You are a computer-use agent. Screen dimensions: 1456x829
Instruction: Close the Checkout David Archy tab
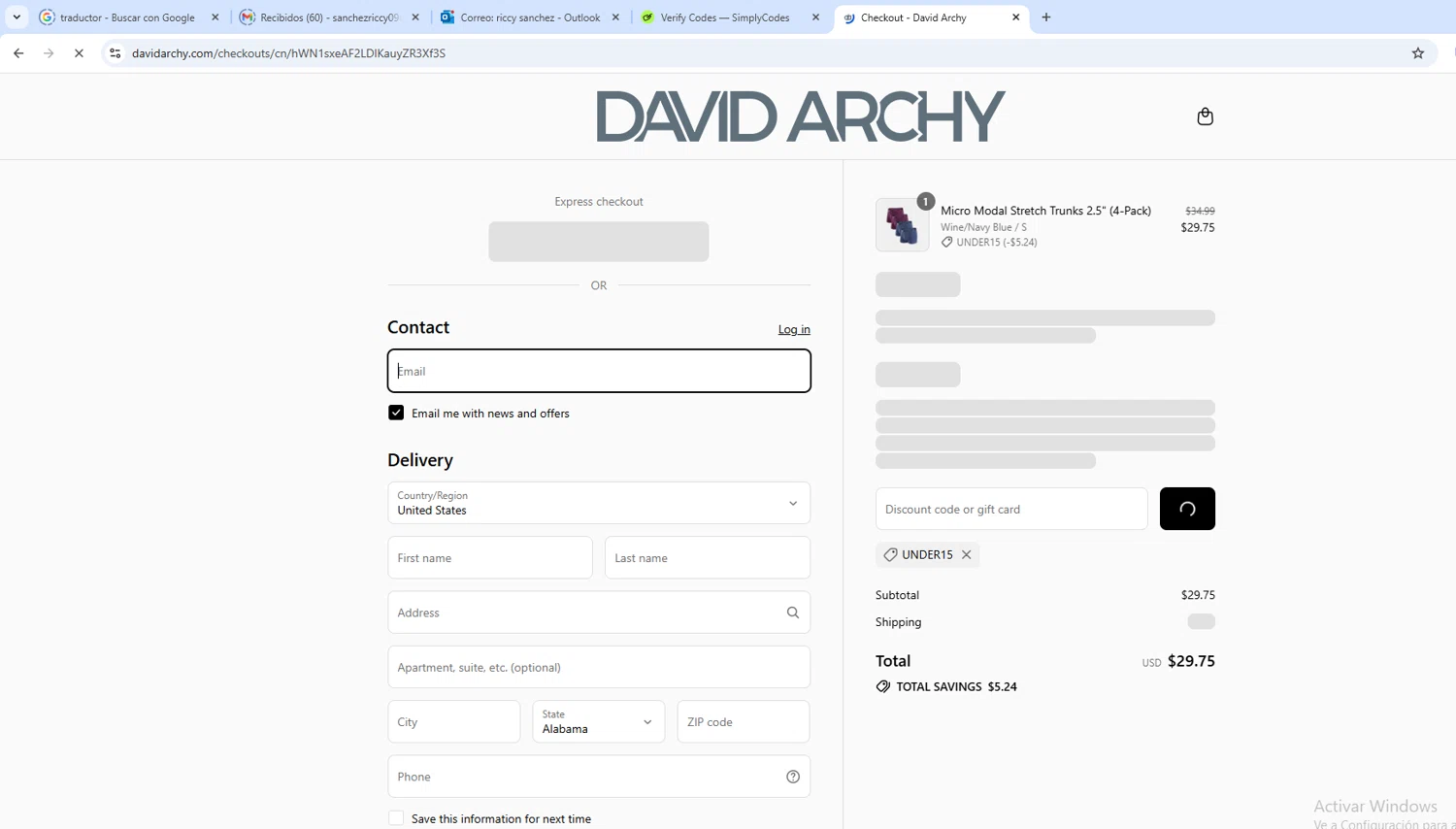click(1016, 17)
